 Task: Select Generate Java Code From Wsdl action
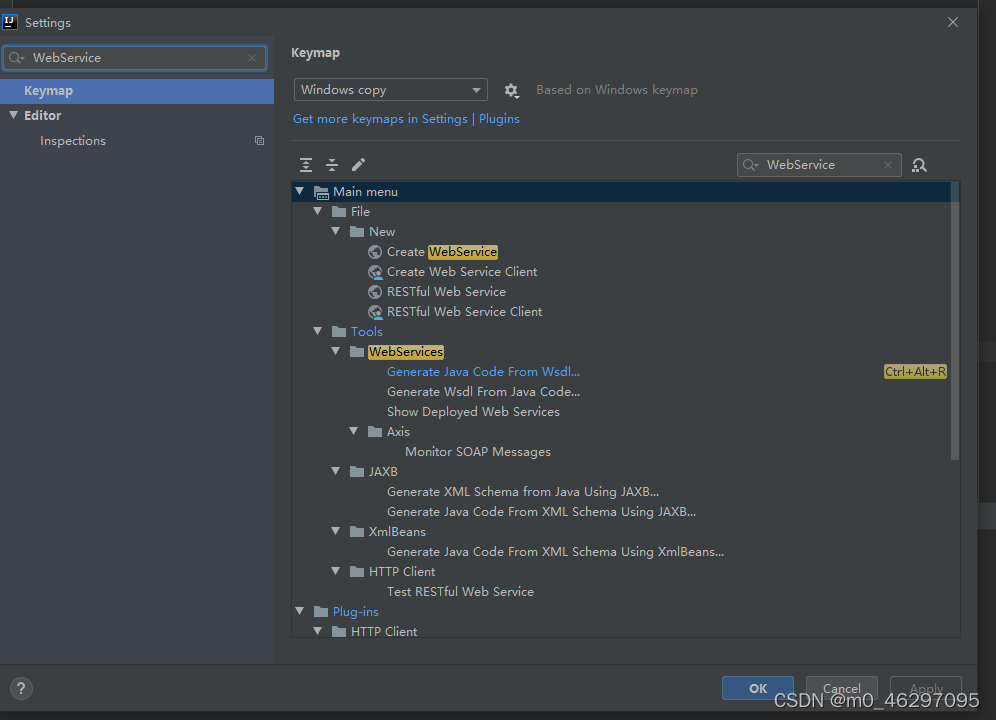pos(483,371)
